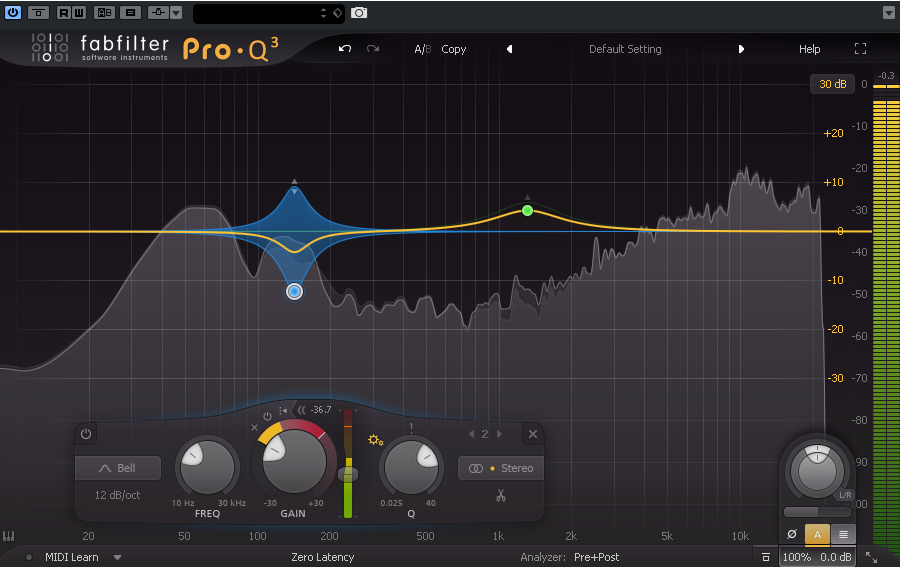Take a snapshot with the camera icon
Screen dimensions: 900x571
click(x=359, y=13)
